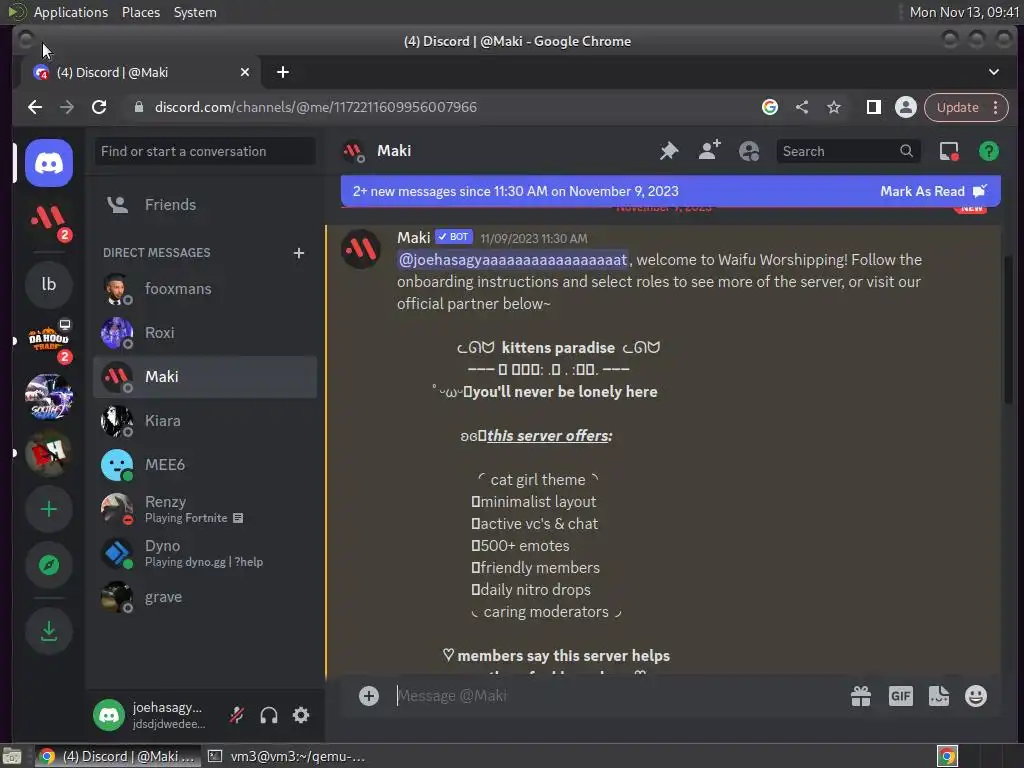Open GIF picker
1024x768 pixels.
click(x=901, y=696)
